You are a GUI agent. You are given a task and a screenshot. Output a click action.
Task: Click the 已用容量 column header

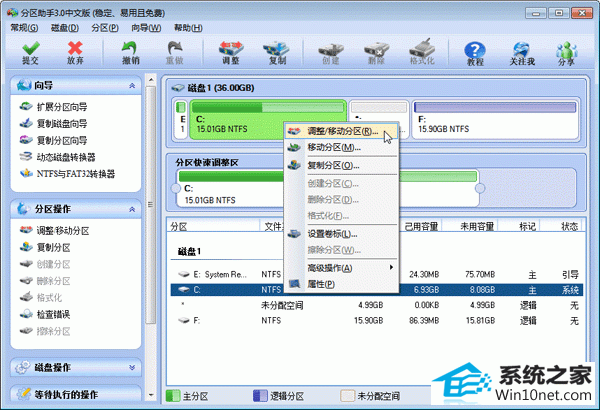(x=421, y=227)
